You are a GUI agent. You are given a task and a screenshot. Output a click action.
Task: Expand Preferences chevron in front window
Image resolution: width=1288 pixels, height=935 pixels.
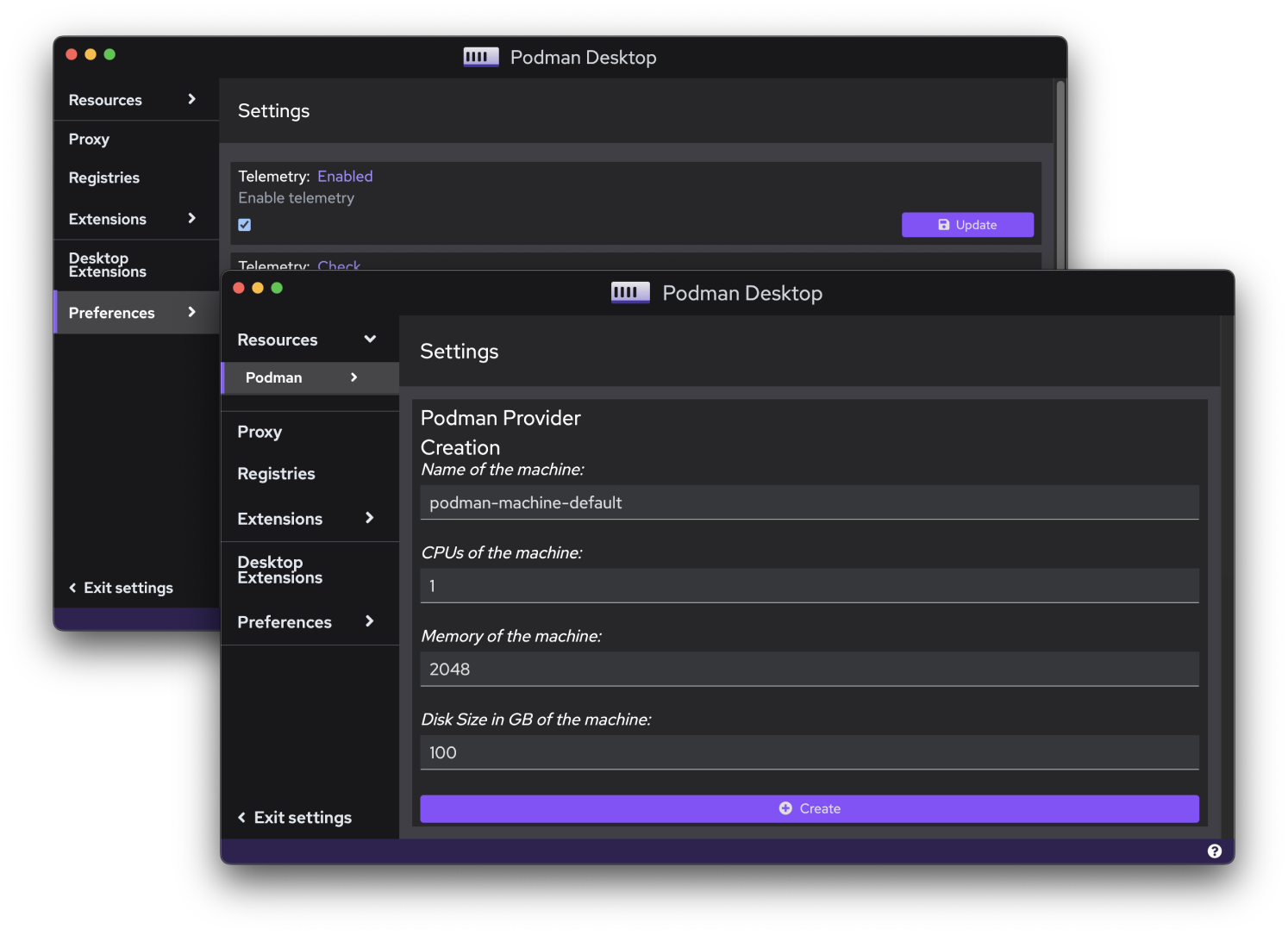coord(369,621)
